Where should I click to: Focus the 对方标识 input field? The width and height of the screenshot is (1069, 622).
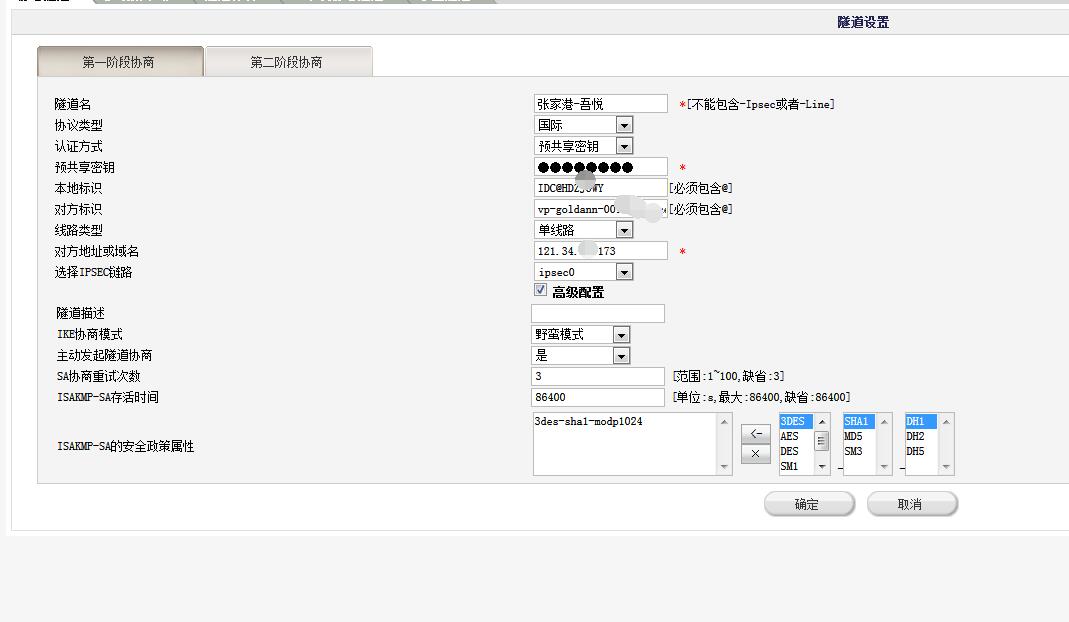pos(601,209)
